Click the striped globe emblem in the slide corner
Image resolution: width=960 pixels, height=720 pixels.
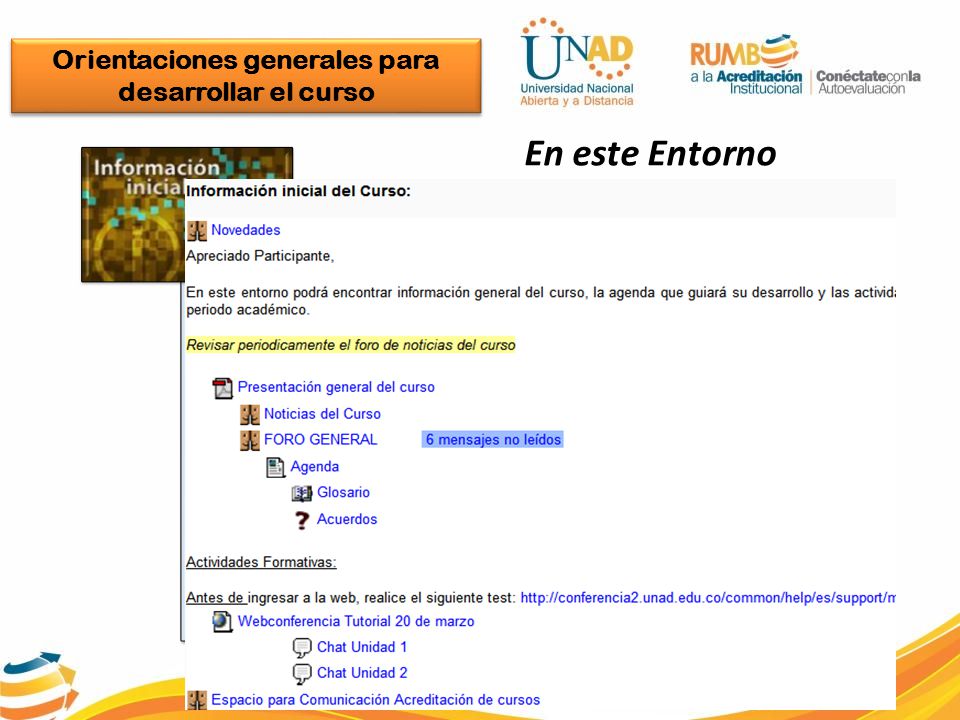[x=38, y=686]
